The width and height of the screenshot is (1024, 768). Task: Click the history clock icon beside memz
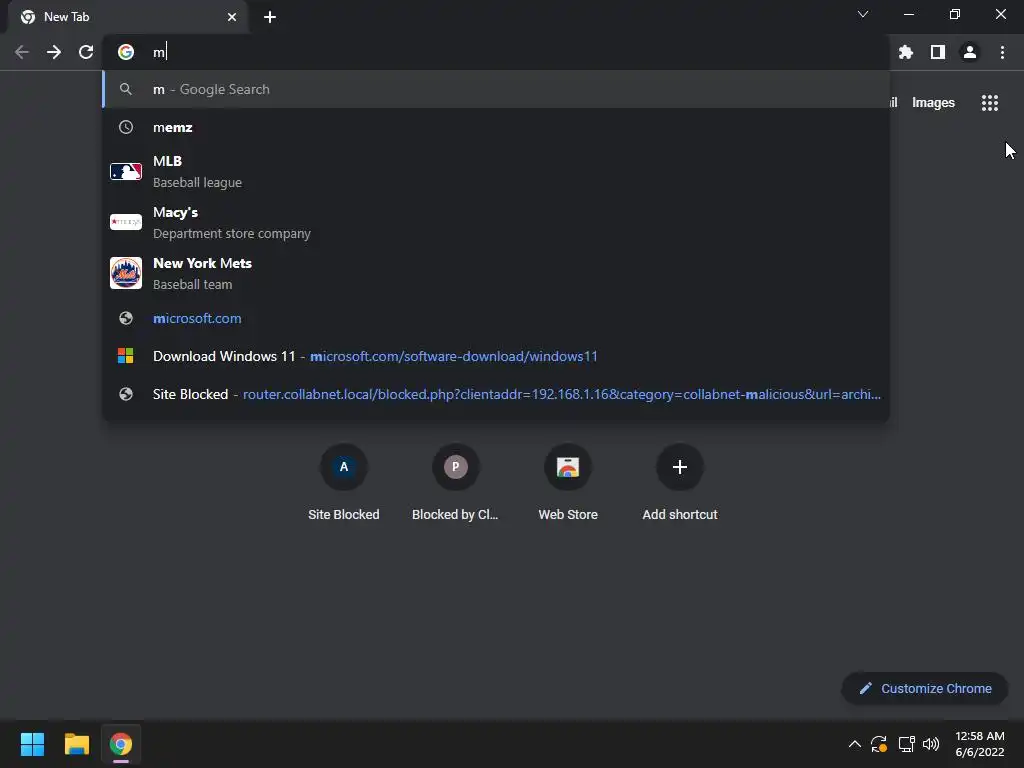click(x=126, y=127)
